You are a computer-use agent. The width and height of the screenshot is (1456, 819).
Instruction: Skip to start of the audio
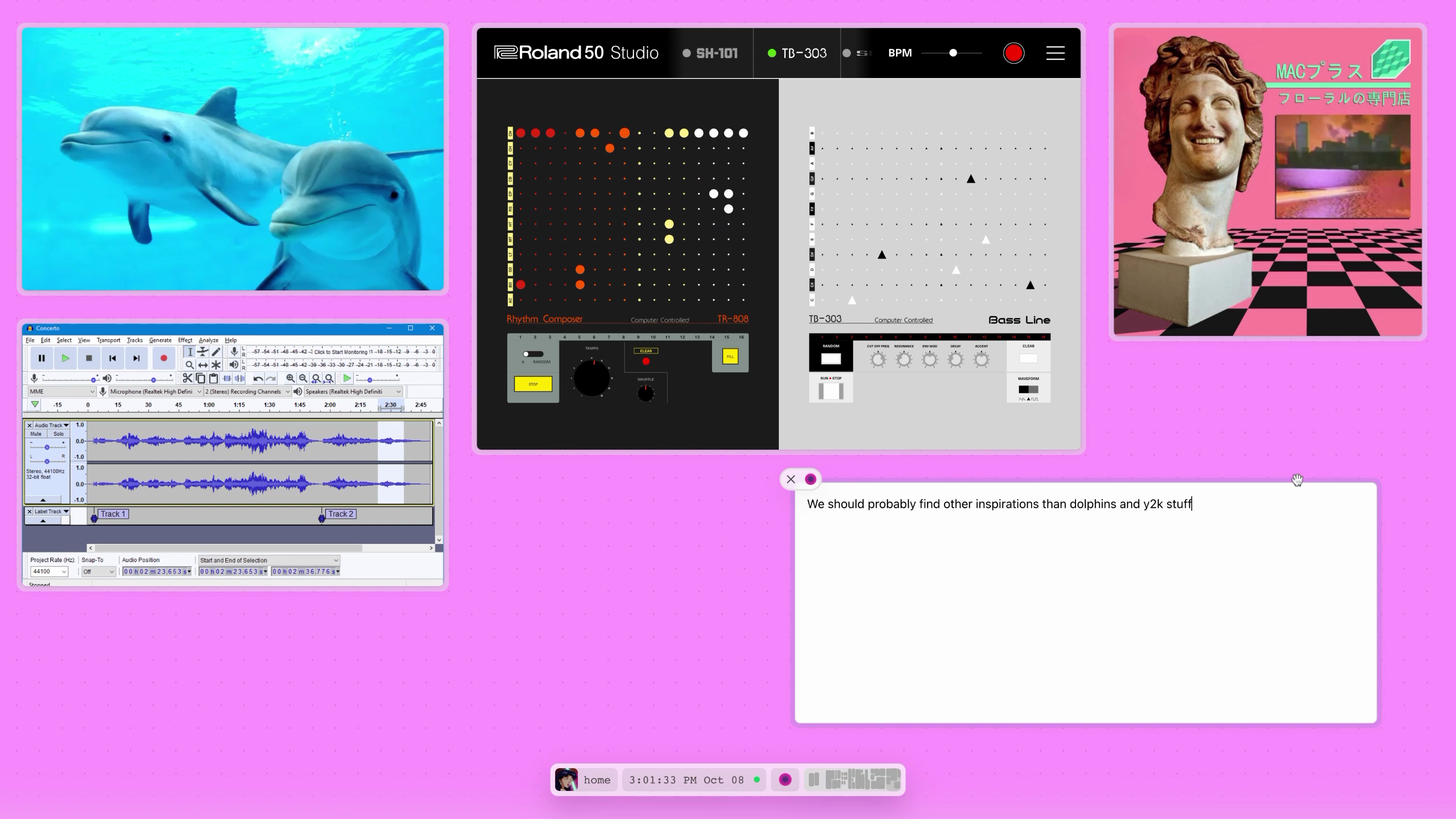coord(112,358)
